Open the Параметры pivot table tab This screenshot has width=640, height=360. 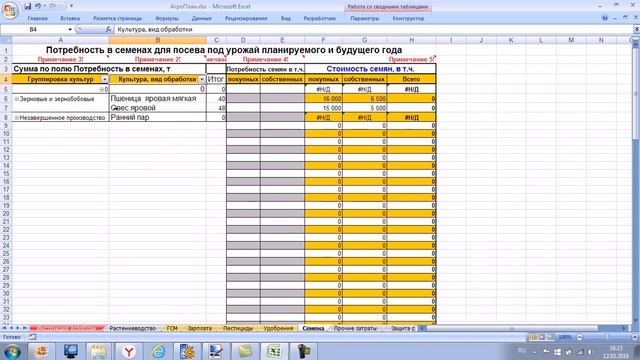point(364,18)
